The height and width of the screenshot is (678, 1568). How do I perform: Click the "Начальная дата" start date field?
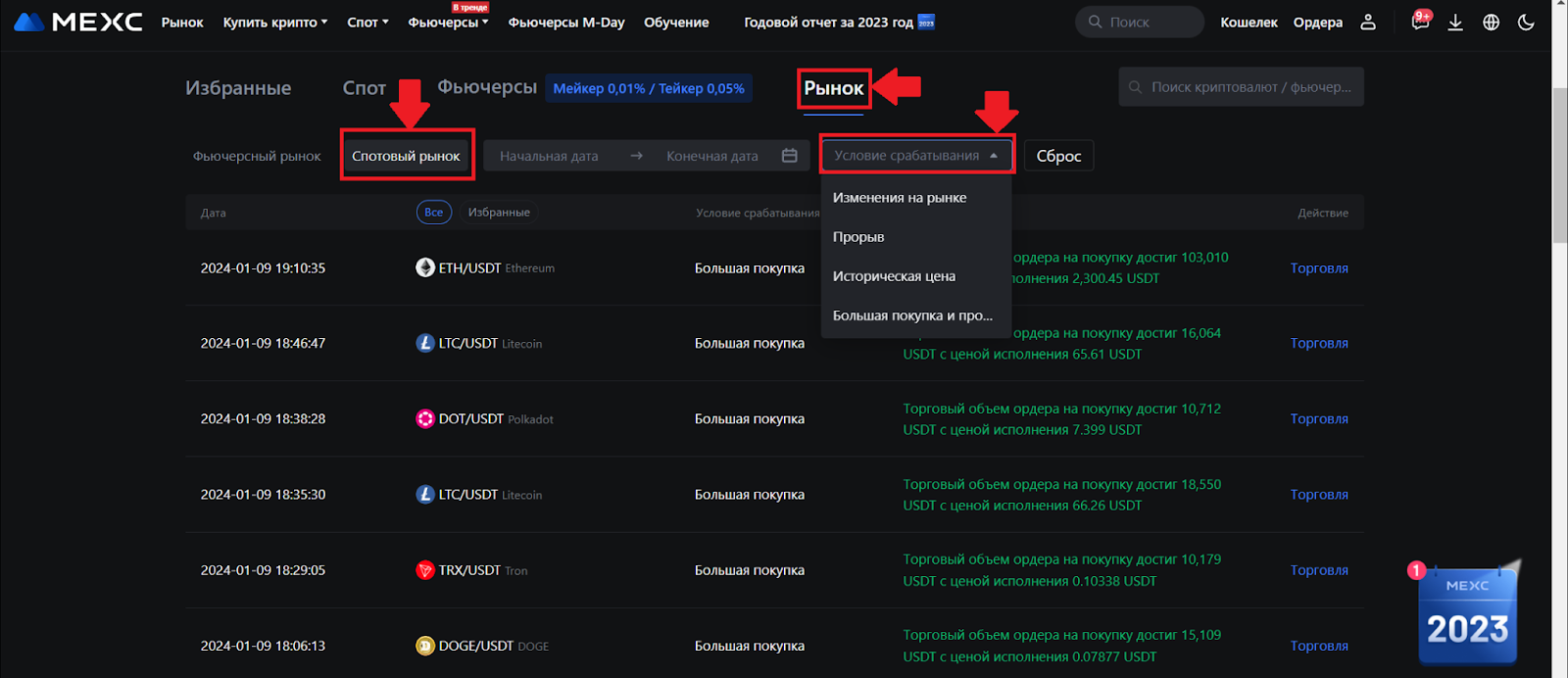click(549, 156)
